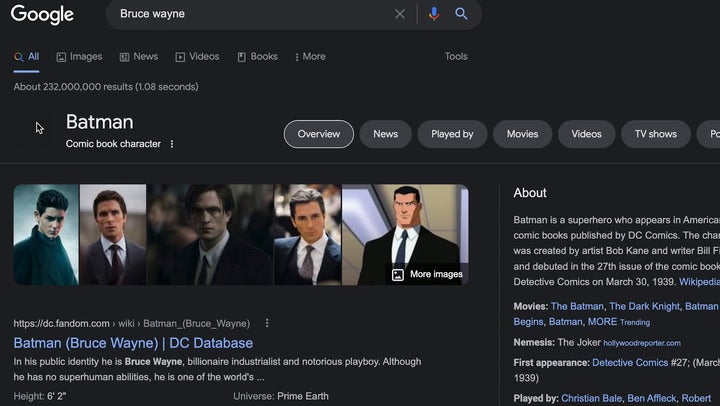This screenshot has width=720, height=406.
Task: Switch to the News search tab
Action: [x=138, y=57]
